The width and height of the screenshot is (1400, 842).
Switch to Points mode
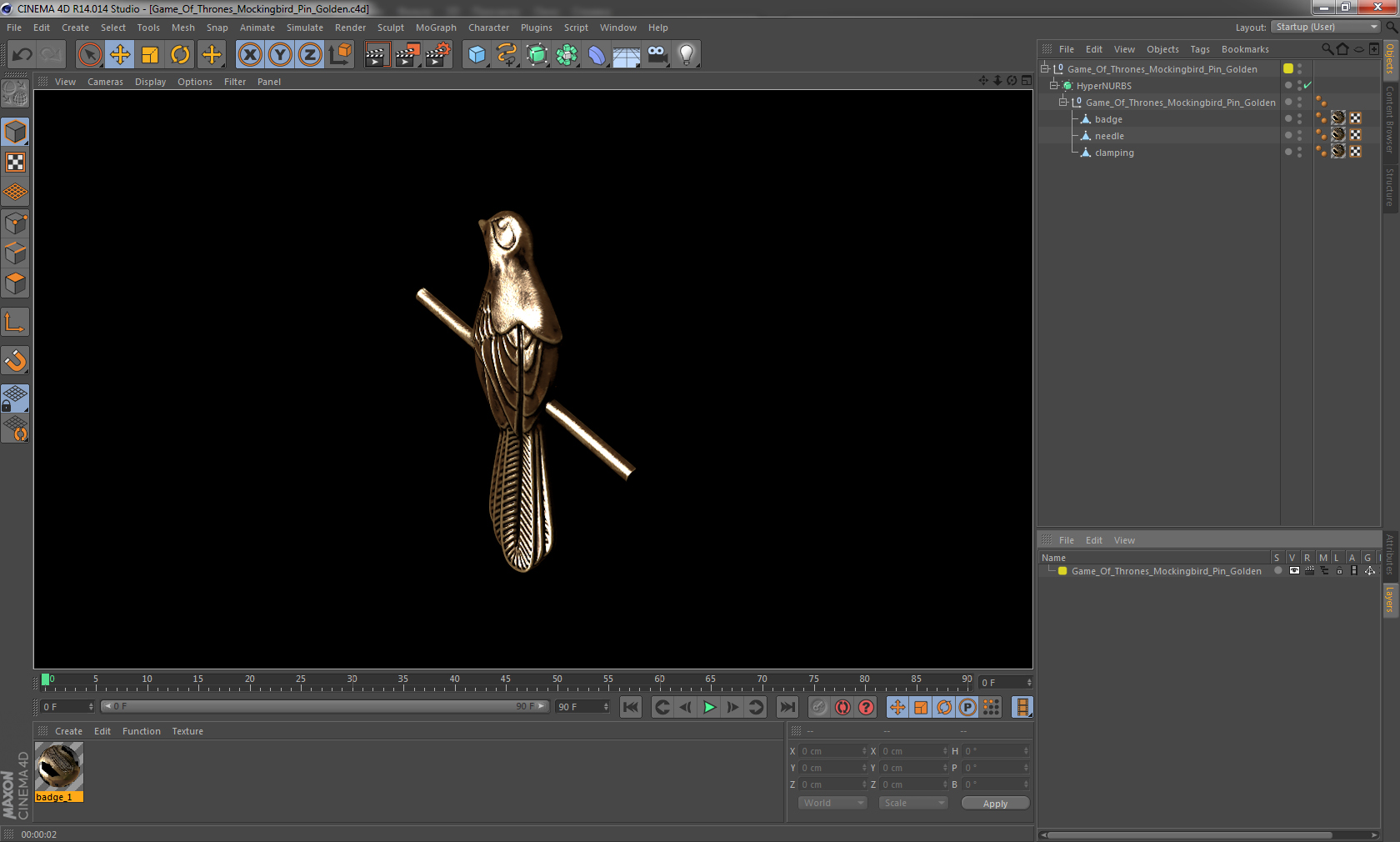coord(15,223)
